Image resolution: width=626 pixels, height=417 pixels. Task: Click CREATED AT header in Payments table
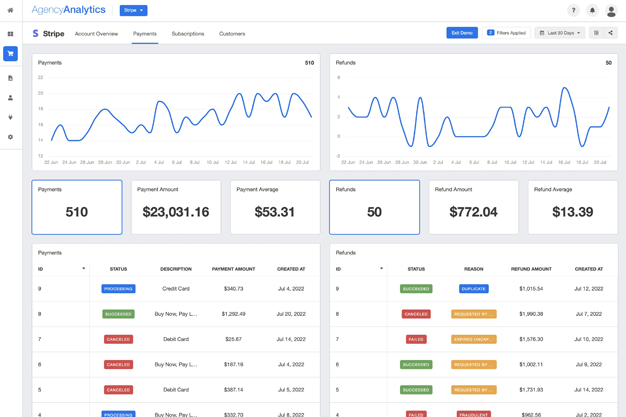pyautogui.click(x=291, y=269)
